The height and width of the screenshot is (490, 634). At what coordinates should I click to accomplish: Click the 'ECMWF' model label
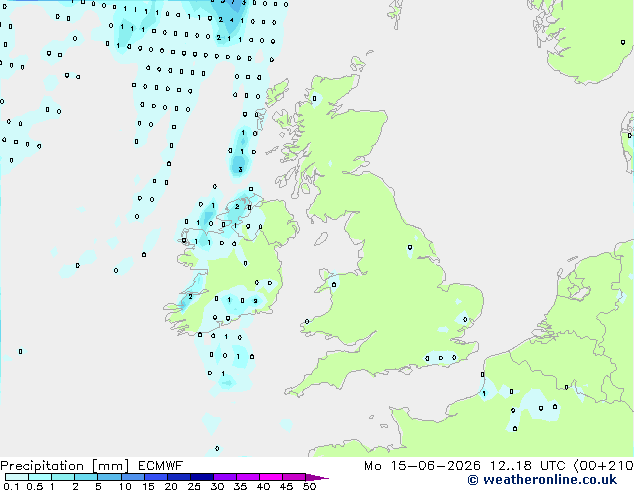tap(161, 466)
